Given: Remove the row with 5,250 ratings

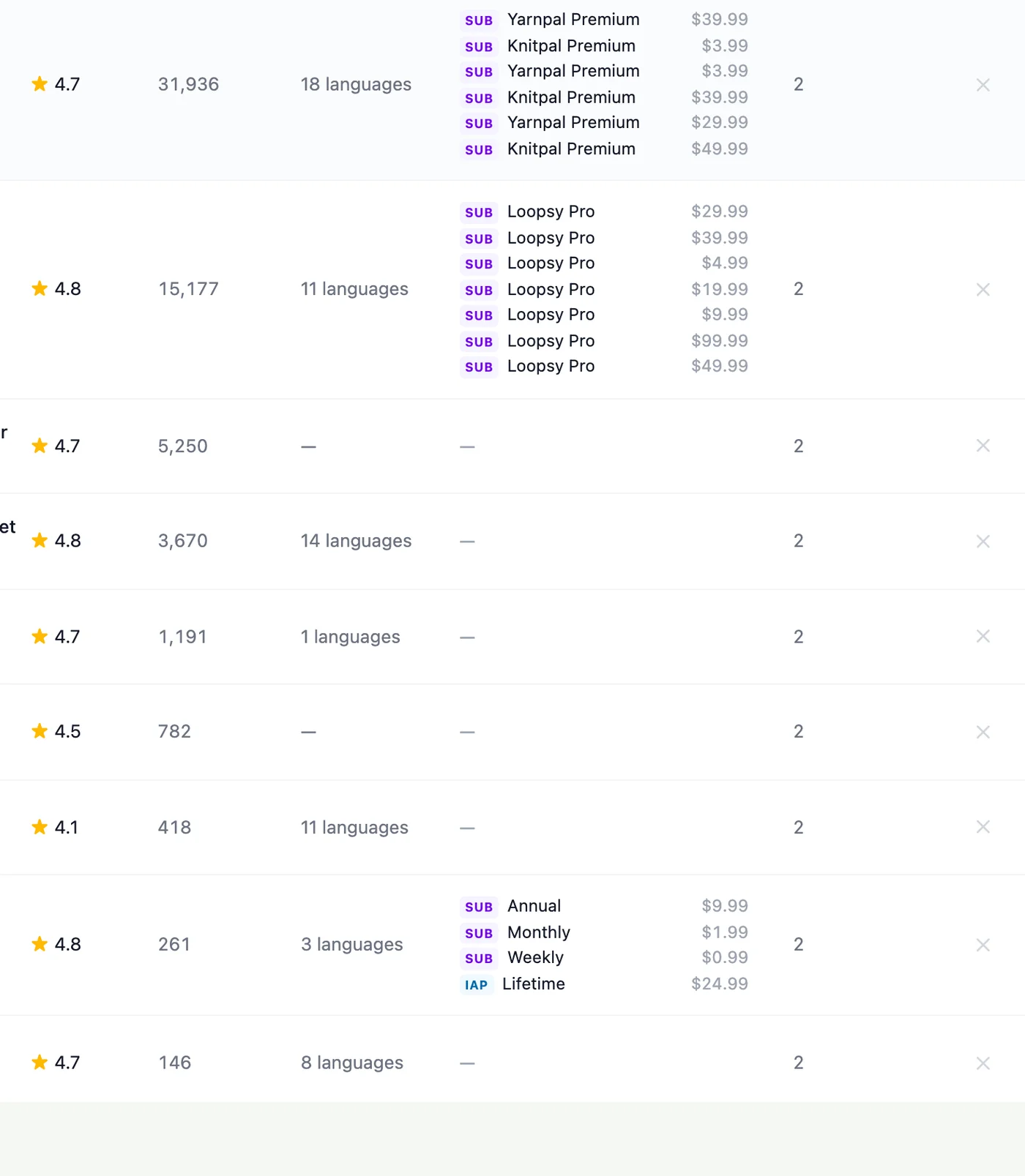Looking at the screenshot, I should pyautogui.click(x=983, y=446).
